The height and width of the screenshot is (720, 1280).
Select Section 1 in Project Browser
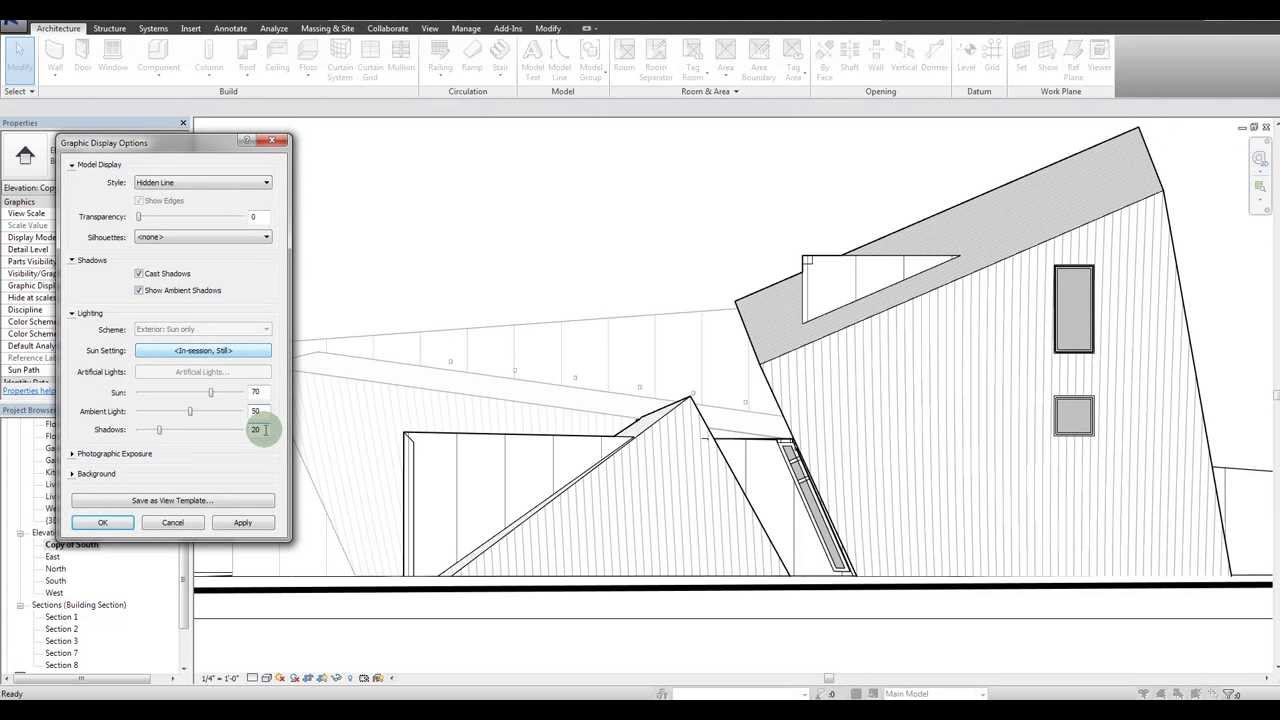[61, 617]
